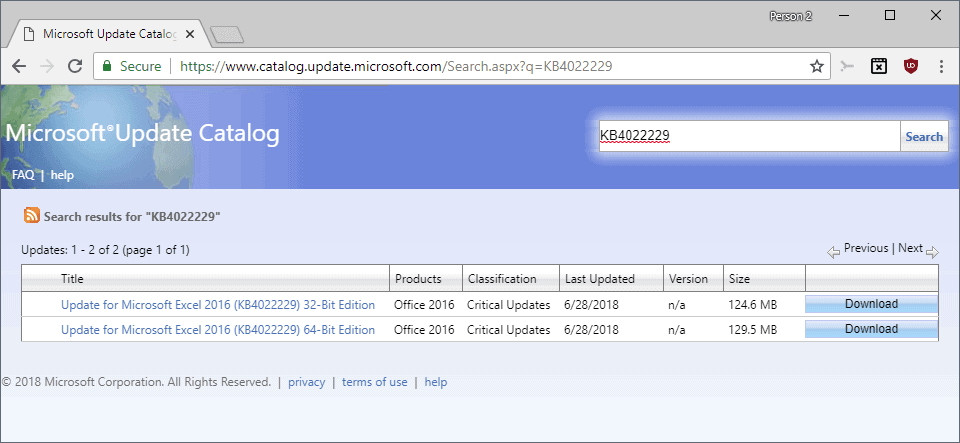Click the forward navigation arrow
960x443 pixels.
[x=47, y=66]
